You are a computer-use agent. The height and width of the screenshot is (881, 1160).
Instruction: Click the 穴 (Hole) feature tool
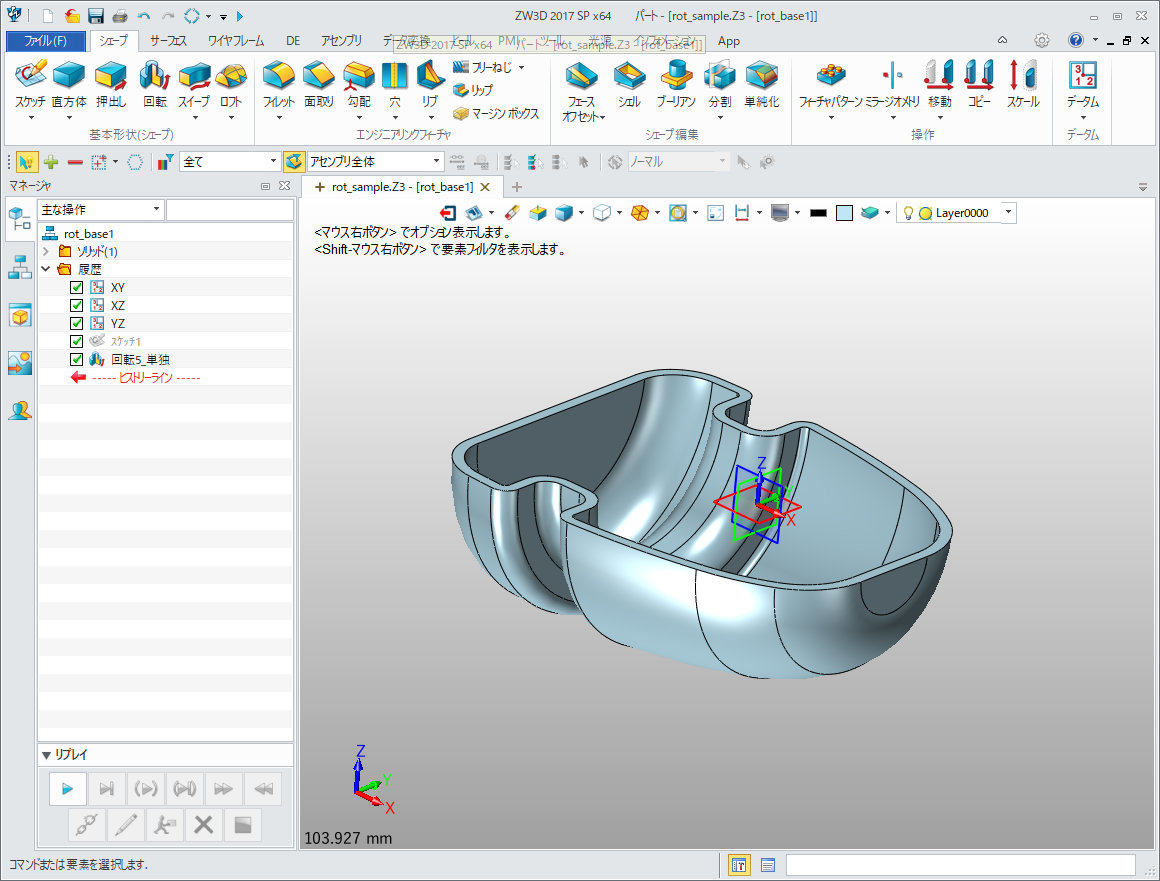pos(394,84)
